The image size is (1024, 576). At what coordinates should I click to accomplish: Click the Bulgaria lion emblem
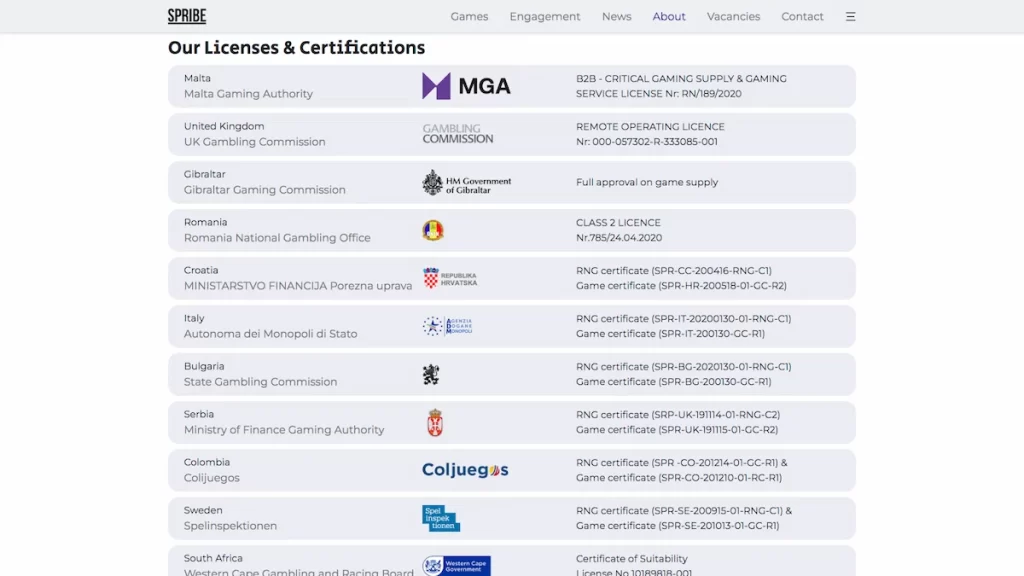tap(431, 374)
